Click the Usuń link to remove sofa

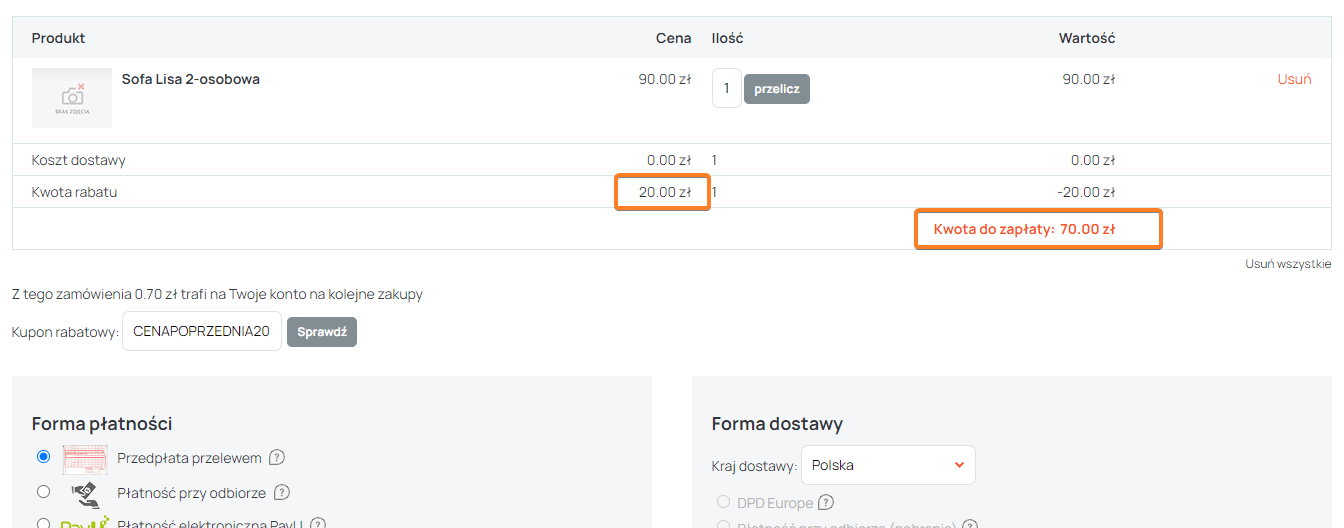(1294, 79)
